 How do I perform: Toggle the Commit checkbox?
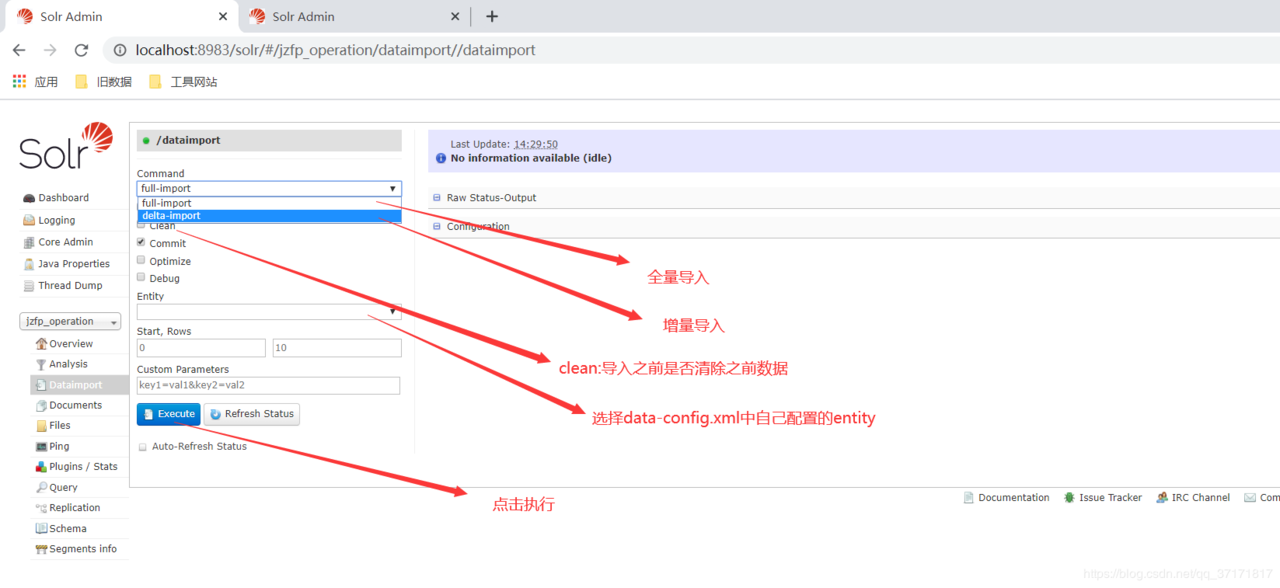click(x=141, y=242)
